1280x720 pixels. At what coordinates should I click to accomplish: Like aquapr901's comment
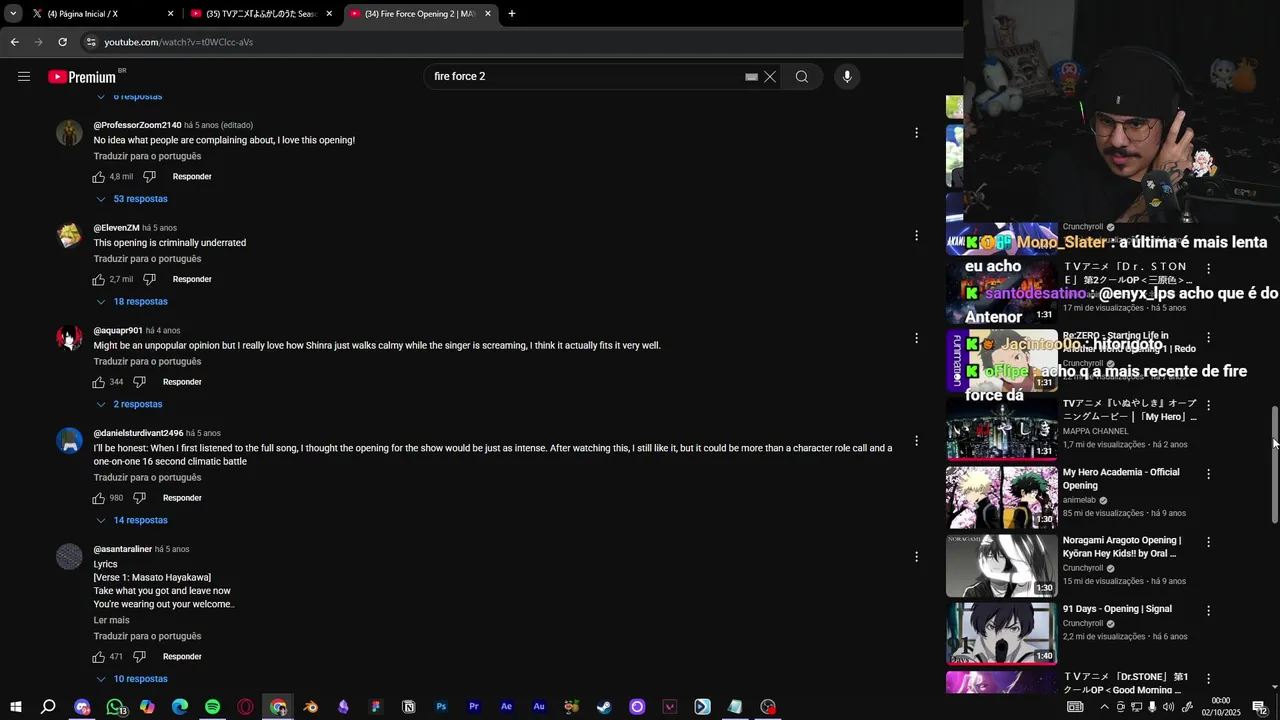[x=99, y=382]
